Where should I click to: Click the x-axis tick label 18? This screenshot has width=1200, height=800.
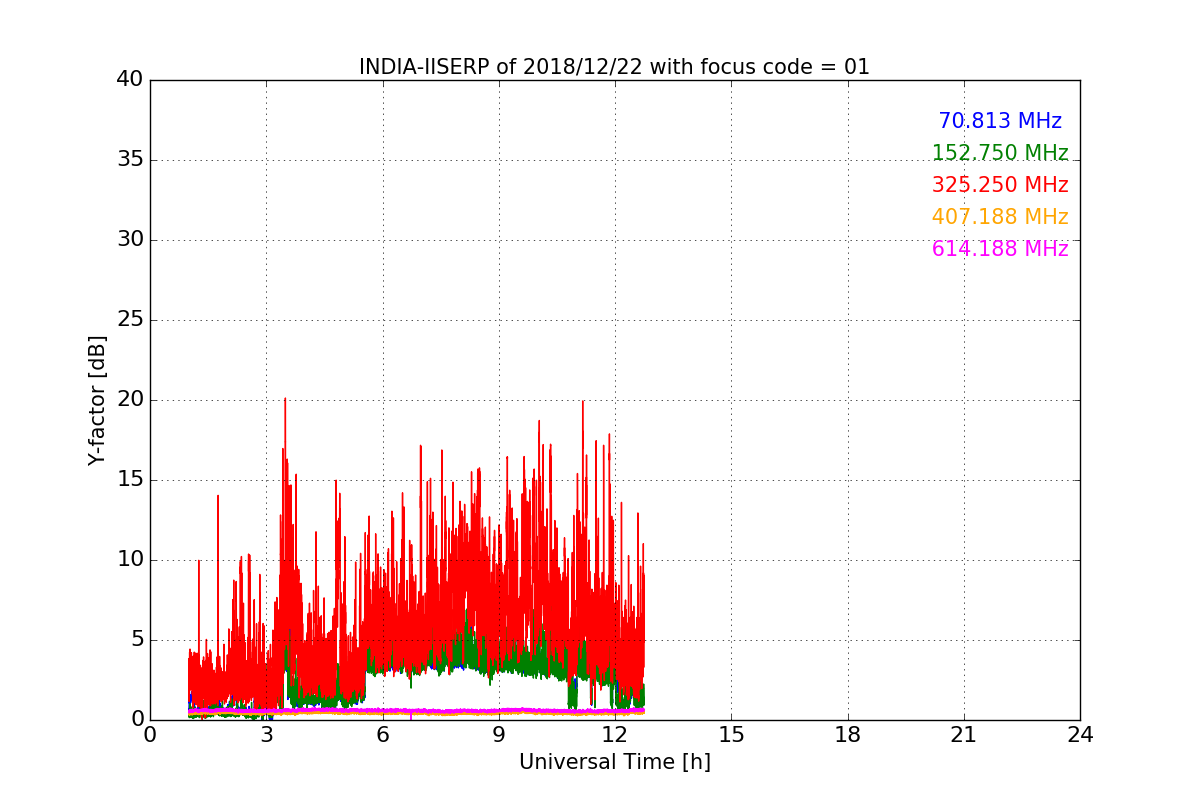coord(848,735)
